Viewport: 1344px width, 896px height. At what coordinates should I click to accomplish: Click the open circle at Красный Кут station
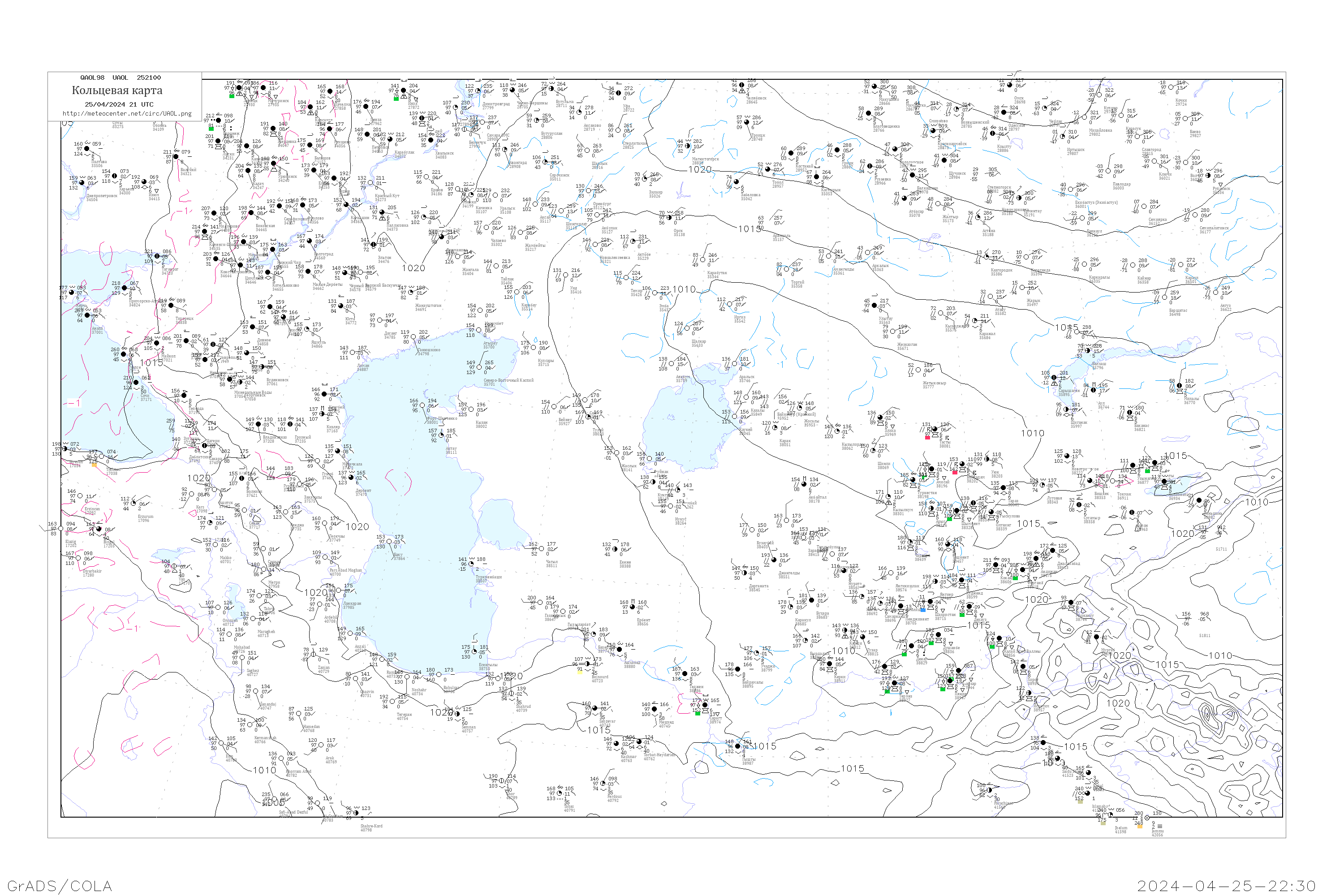(370, 183)
